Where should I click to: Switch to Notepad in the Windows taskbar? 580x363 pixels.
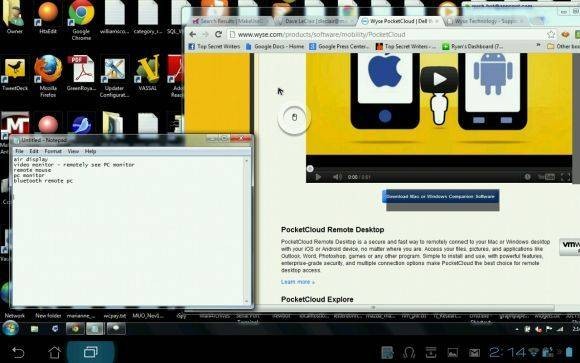pyautogui.click(x=95, y=329)
